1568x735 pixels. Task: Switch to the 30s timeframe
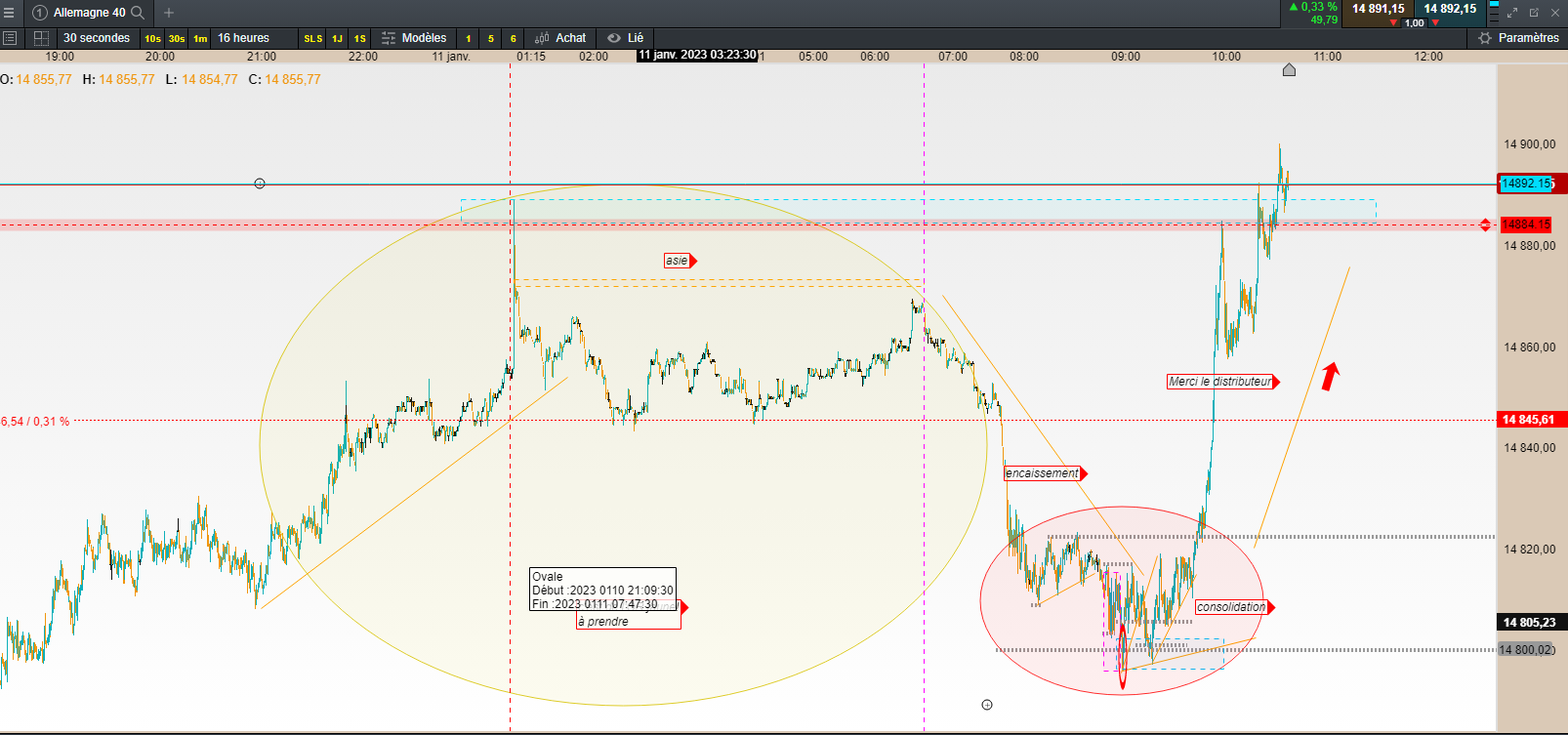177,39
